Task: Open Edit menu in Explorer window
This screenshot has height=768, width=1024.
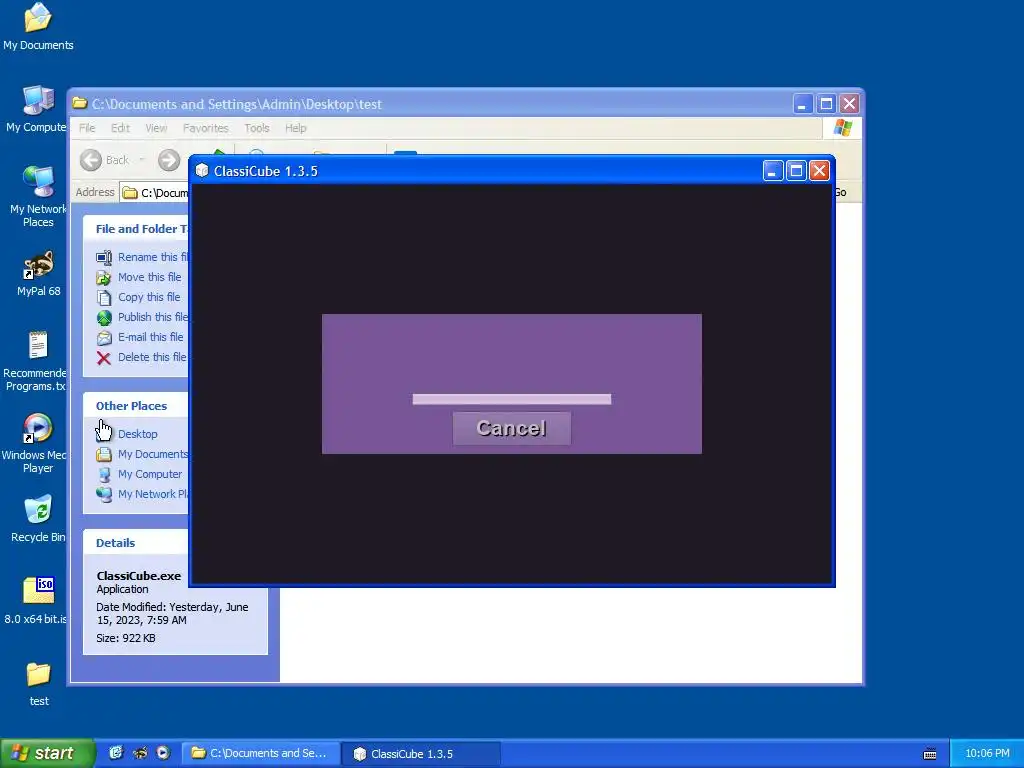Action: [120, 128]
